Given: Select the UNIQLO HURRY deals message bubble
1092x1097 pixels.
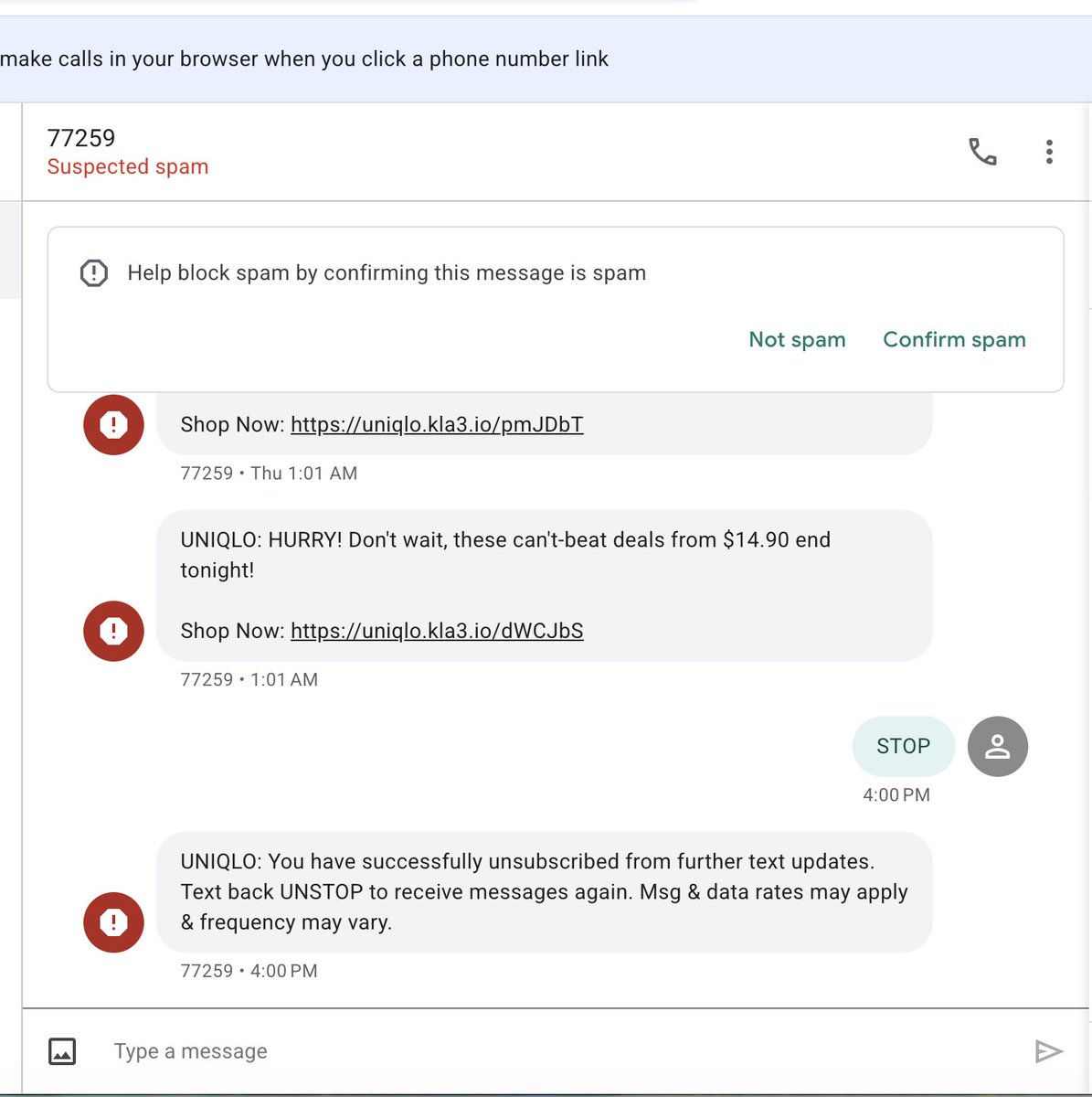Looking at the screenshot, I should (545, 586).
